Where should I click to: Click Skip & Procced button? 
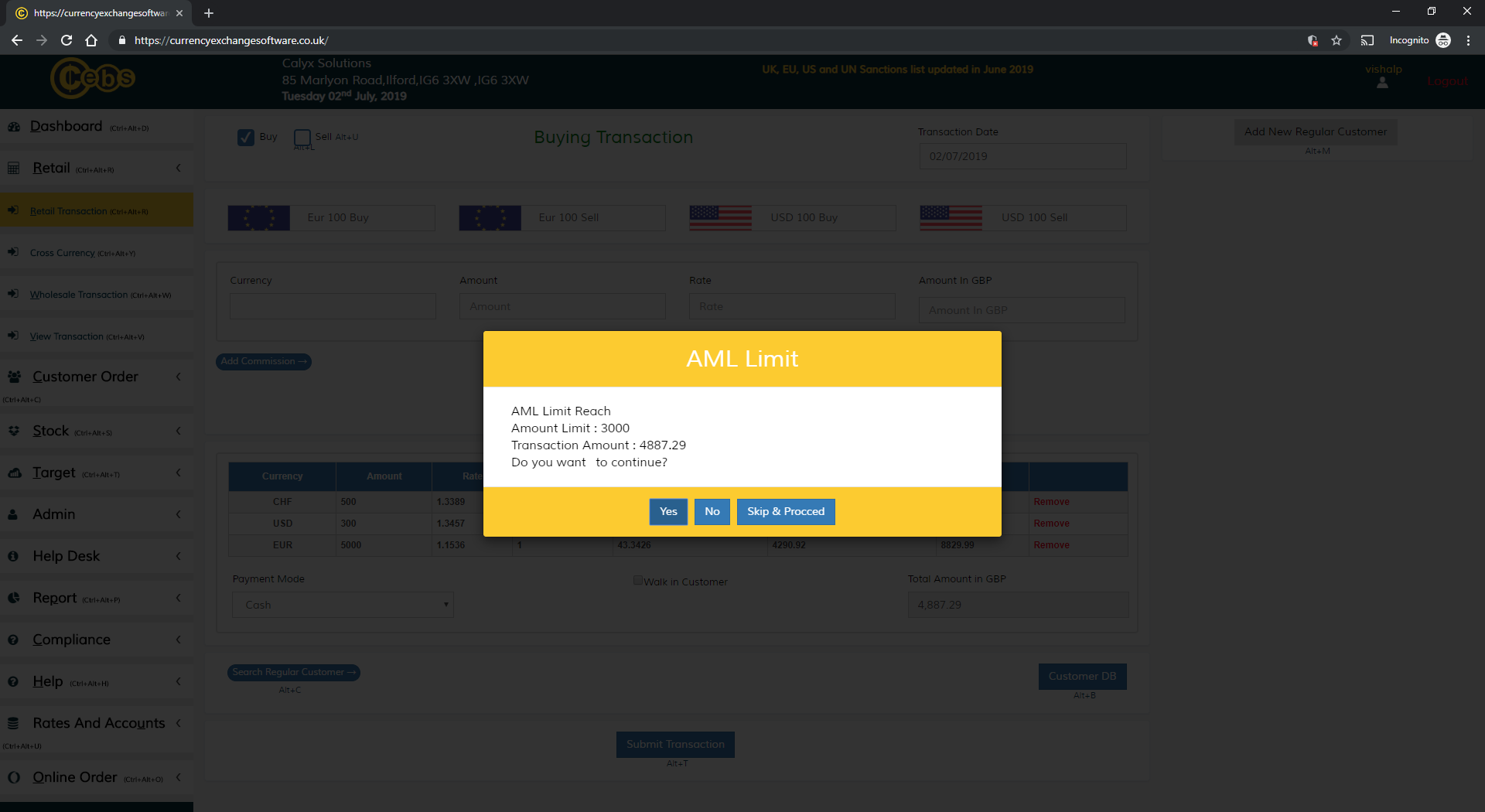tap(786, 512)
